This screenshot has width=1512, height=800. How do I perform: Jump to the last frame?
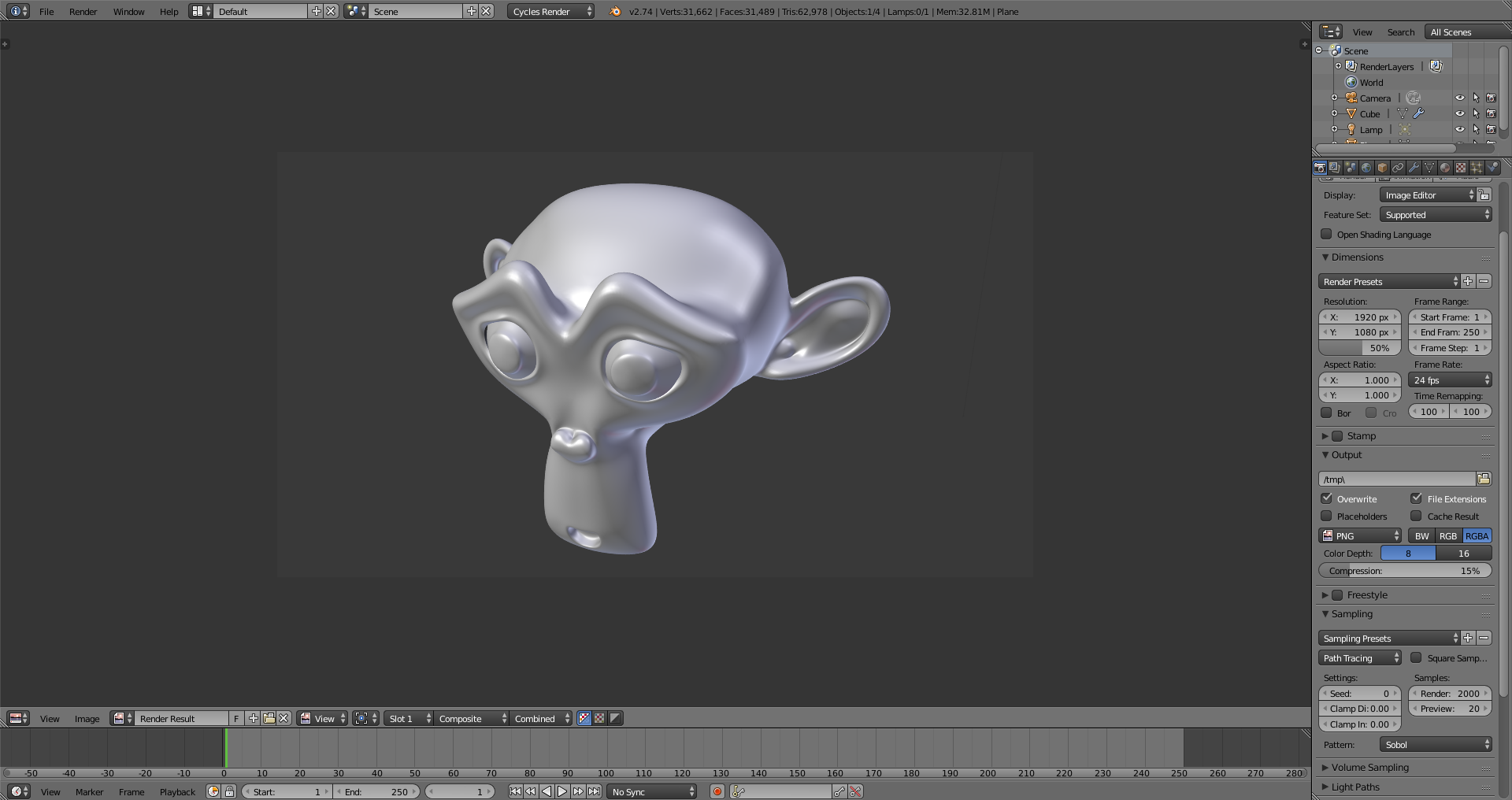pos(594,791)
